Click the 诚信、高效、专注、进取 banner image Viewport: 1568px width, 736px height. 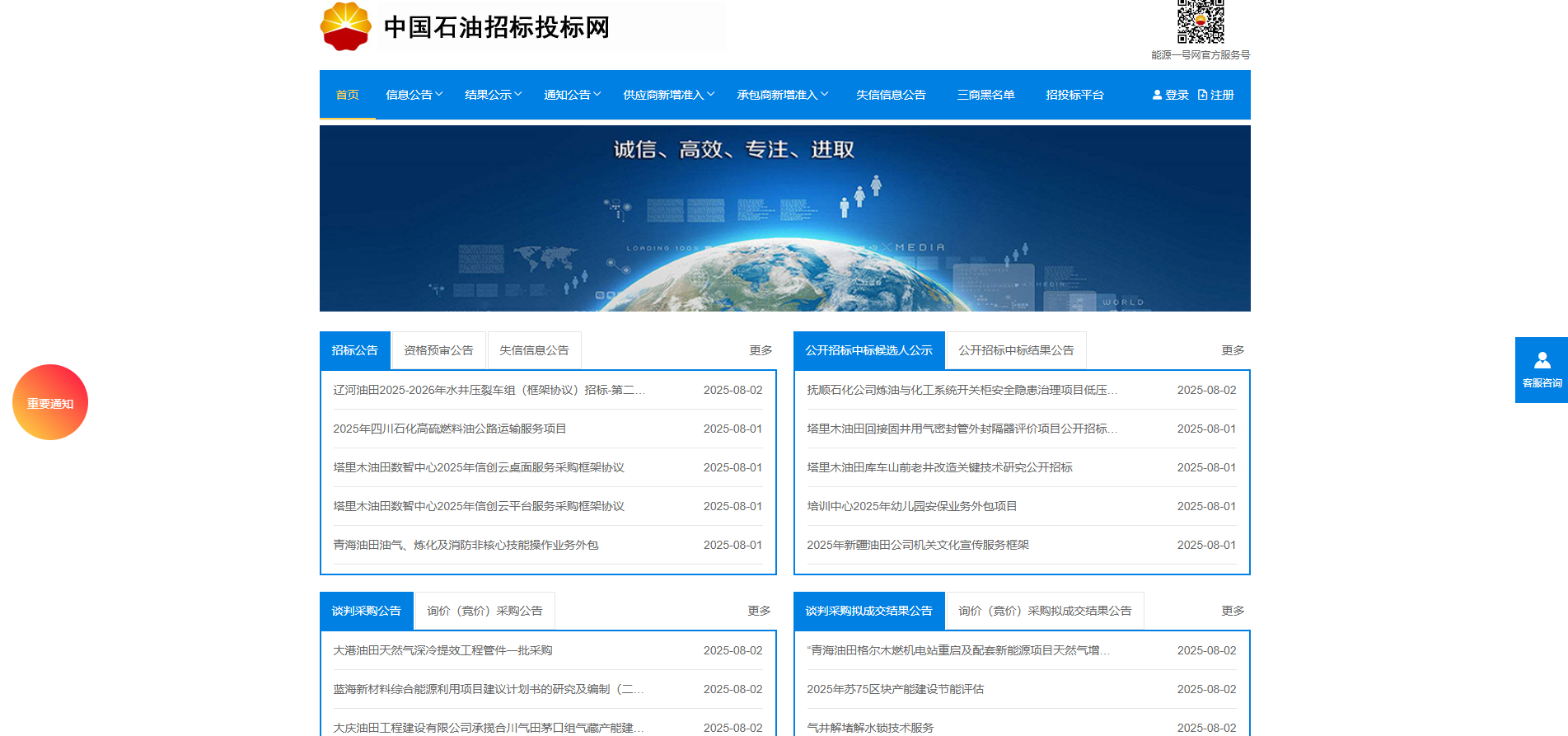tap(785, 218)
